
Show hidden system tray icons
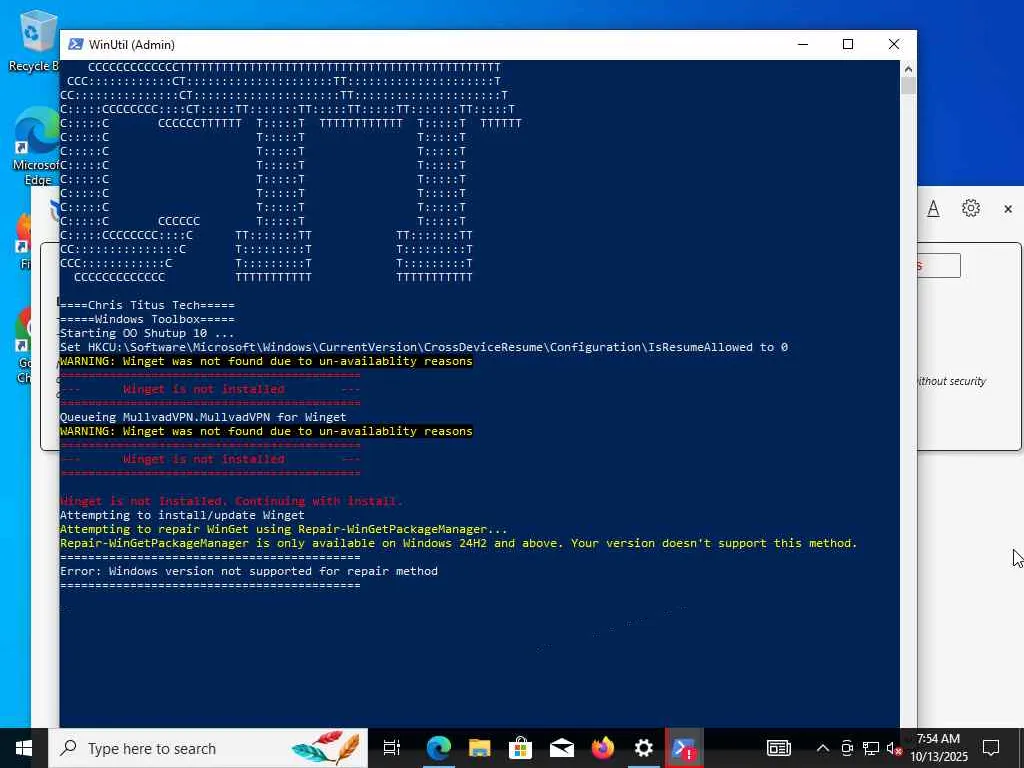(823, 748)
